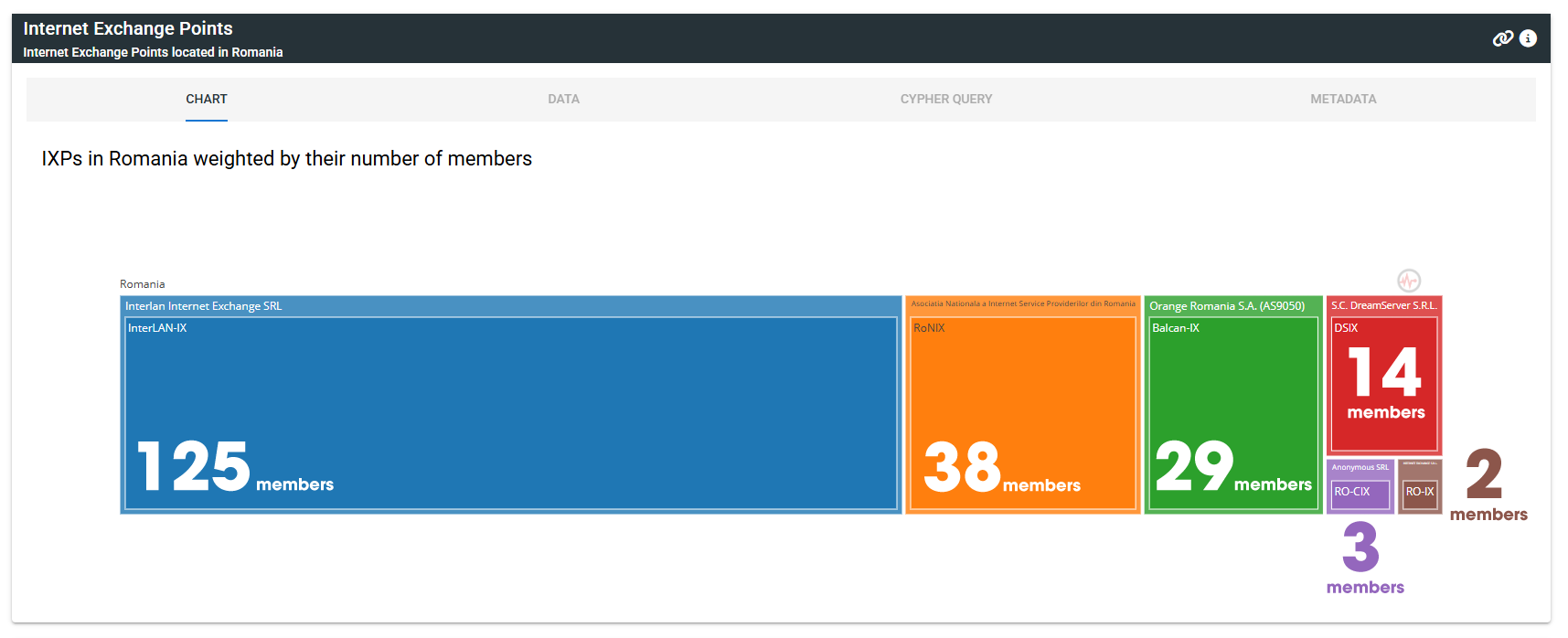Select the RO-IX brown block
The width and height of the screenshot is (1568, 638).
pyautogui.click(x=1420, y=494)
